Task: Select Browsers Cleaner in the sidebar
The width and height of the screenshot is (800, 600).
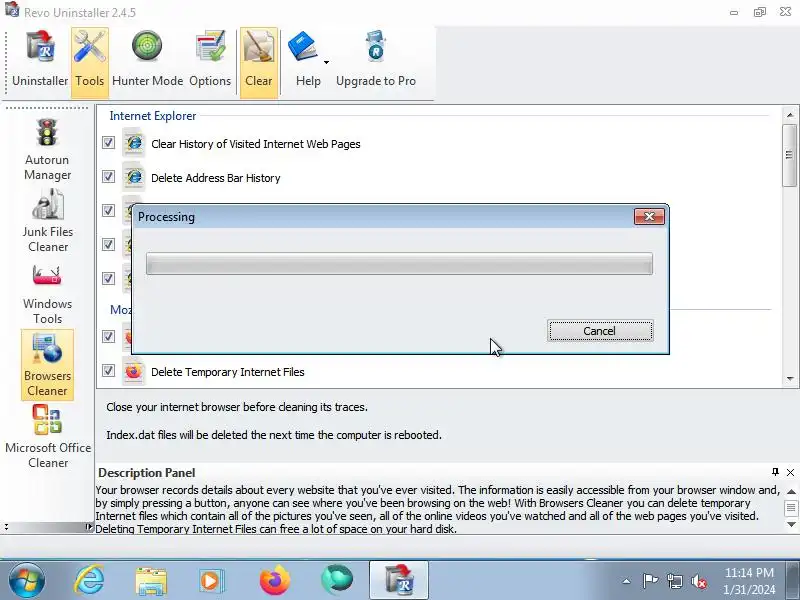Action: [47, 364]
